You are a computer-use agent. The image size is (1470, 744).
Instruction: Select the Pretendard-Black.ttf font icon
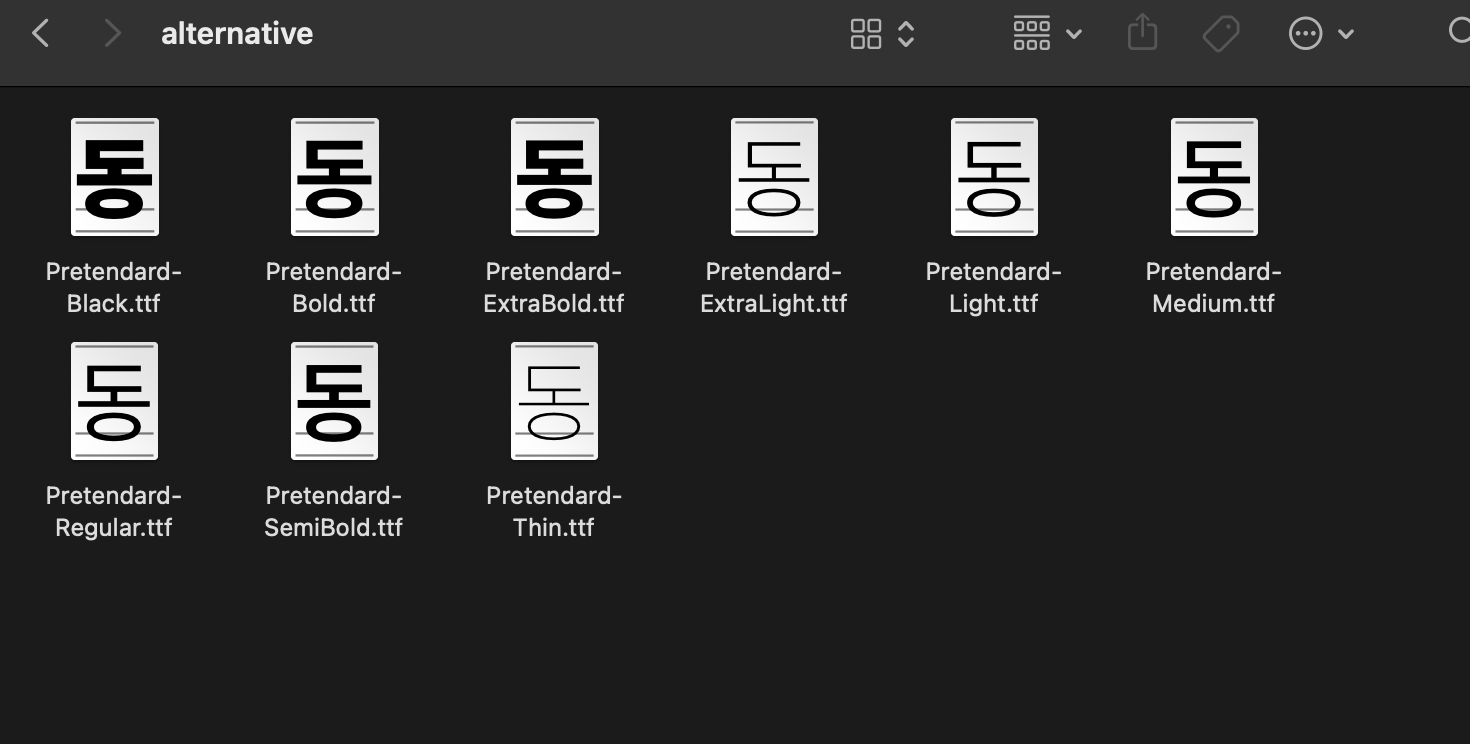115,177
